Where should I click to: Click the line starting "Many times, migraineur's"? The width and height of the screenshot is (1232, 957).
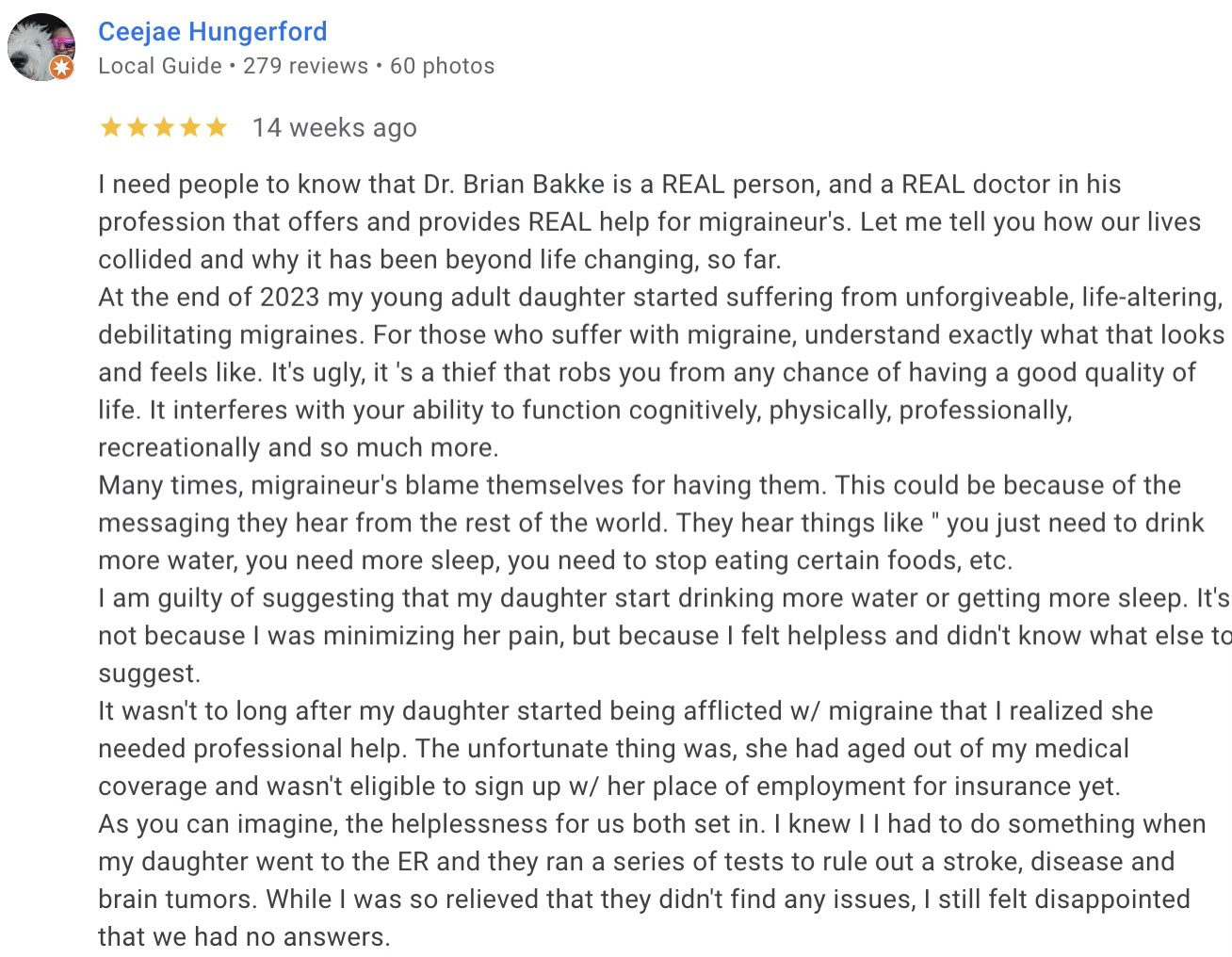pyautogui.click(x=639, y=486)
